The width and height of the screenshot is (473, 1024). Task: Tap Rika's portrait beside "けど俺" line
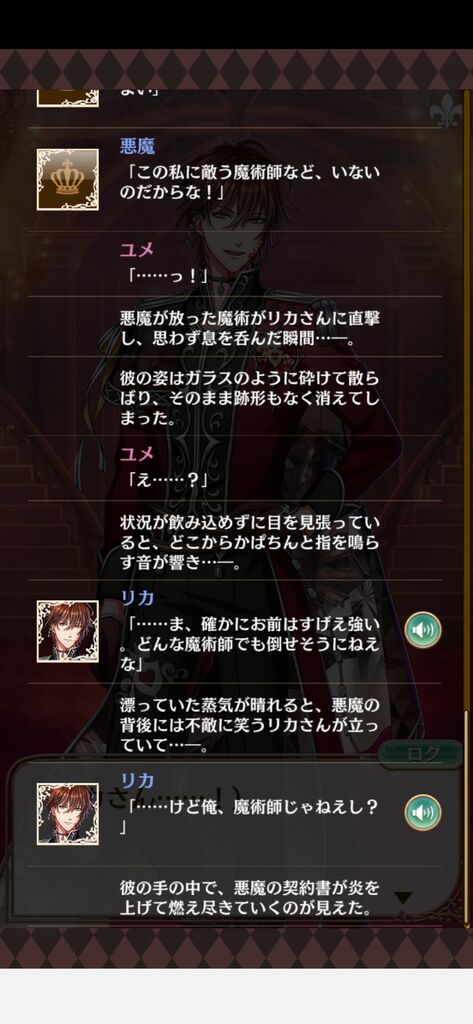tap(68, 814)
